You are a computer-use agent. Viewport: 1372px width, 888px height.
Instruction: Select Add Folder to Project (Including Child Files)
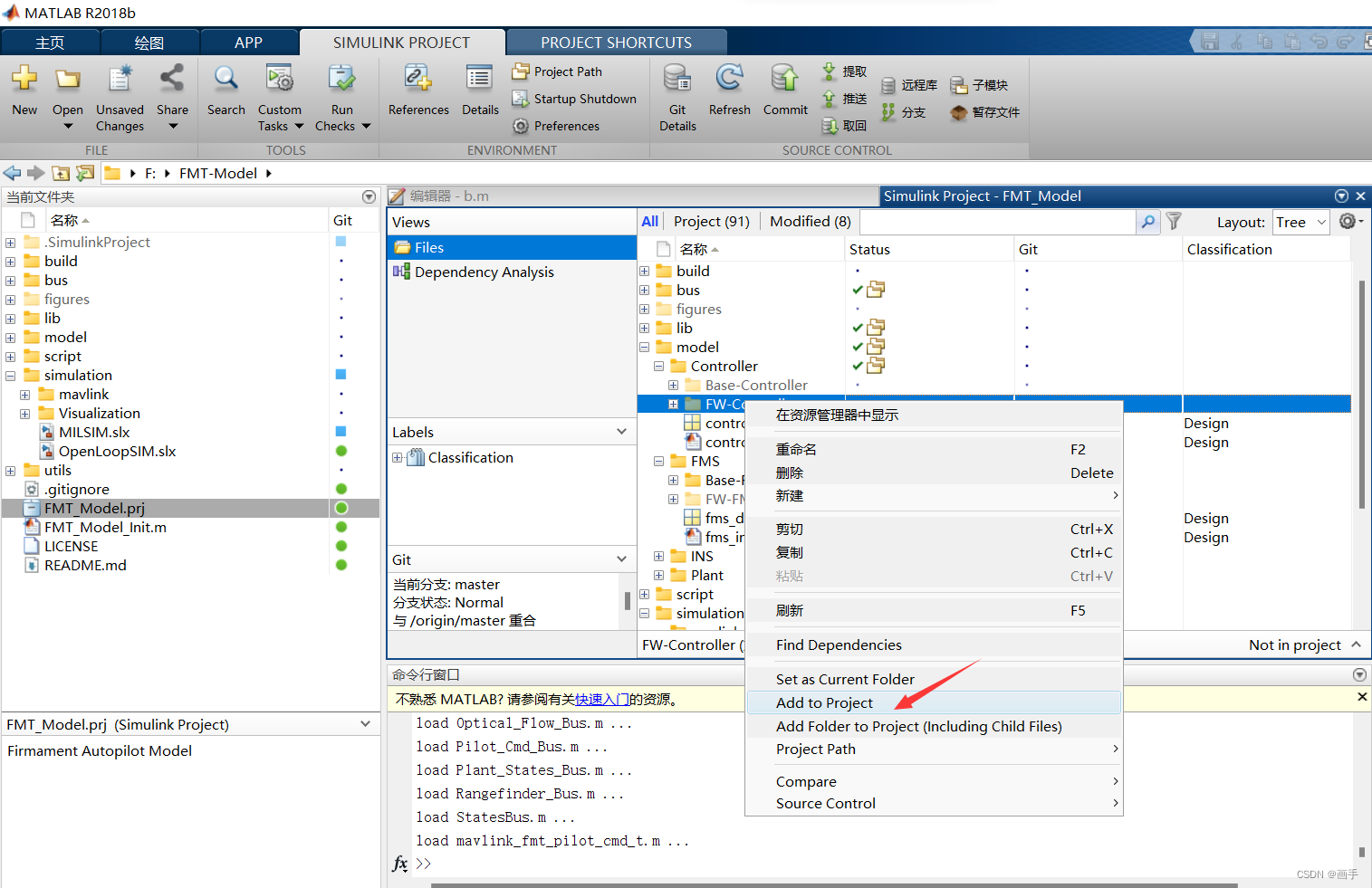pos(934,726)
